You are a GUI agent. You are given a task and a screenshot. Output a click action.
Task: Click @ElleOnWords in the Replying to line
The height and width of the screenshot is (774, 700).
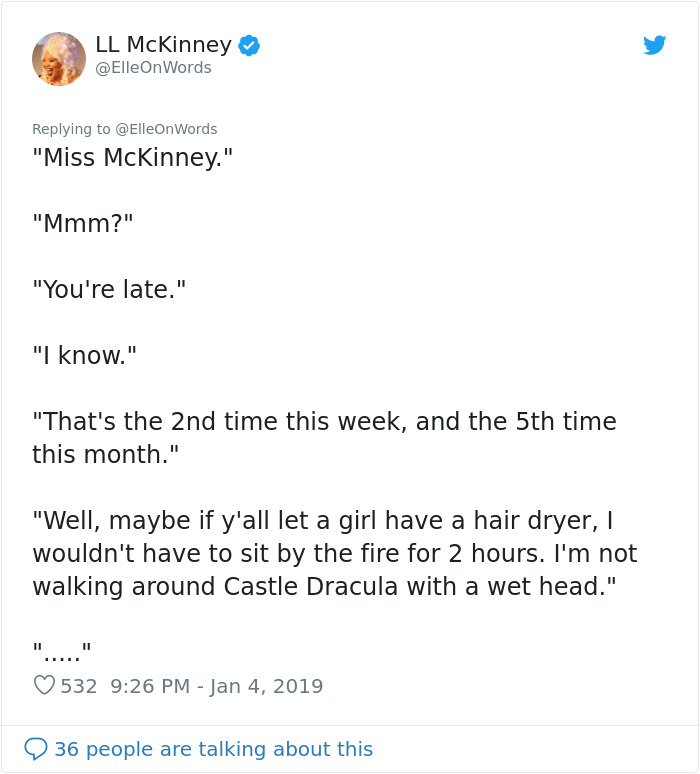click(x=166, y=129)
